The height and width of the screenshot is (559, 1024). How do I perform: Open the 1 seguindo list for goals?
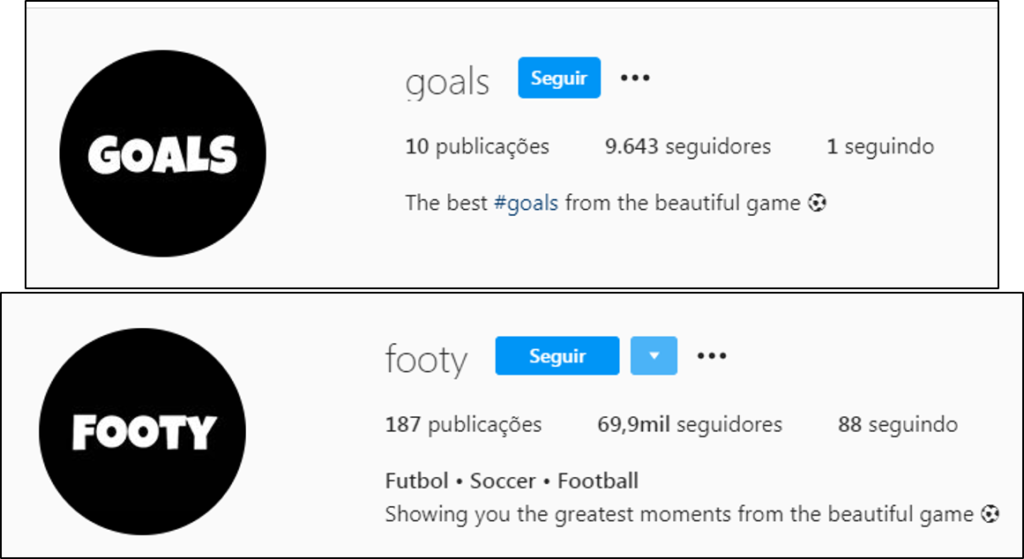880,147
